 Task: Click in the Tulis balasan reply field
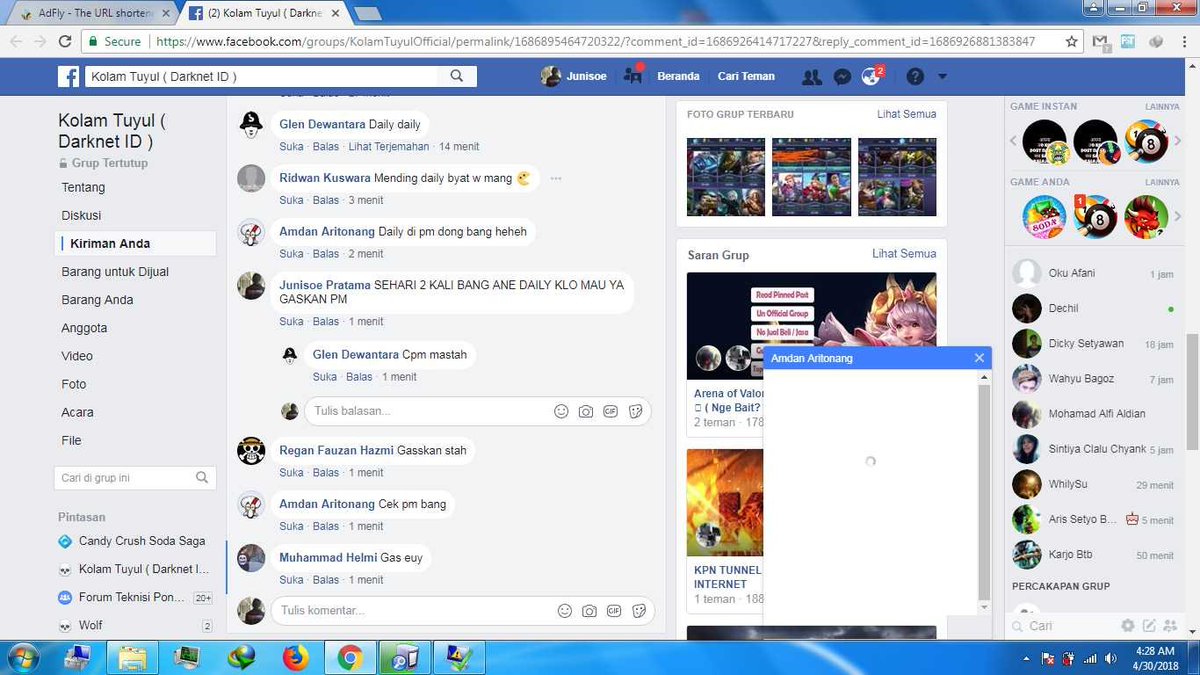(430, 411)
